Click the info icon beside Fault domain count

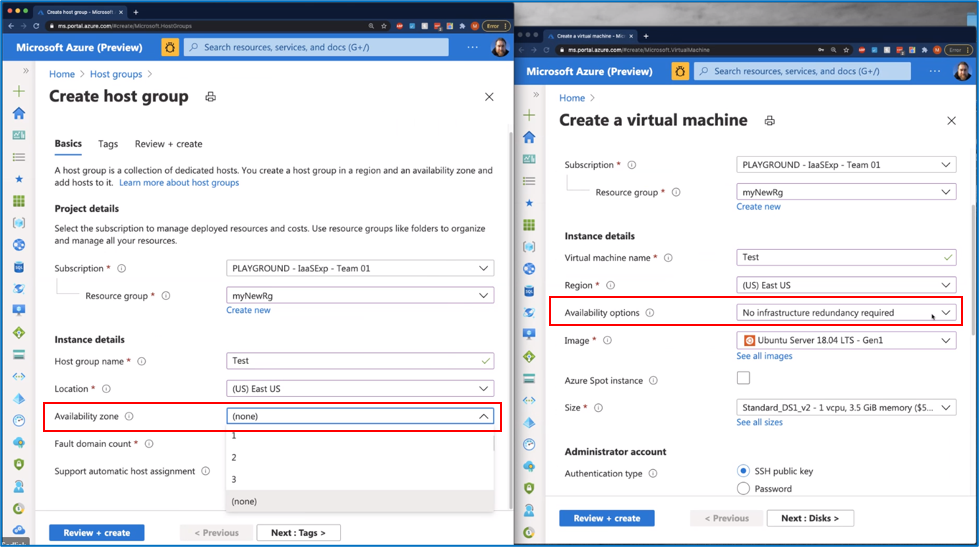click(149, 444)
